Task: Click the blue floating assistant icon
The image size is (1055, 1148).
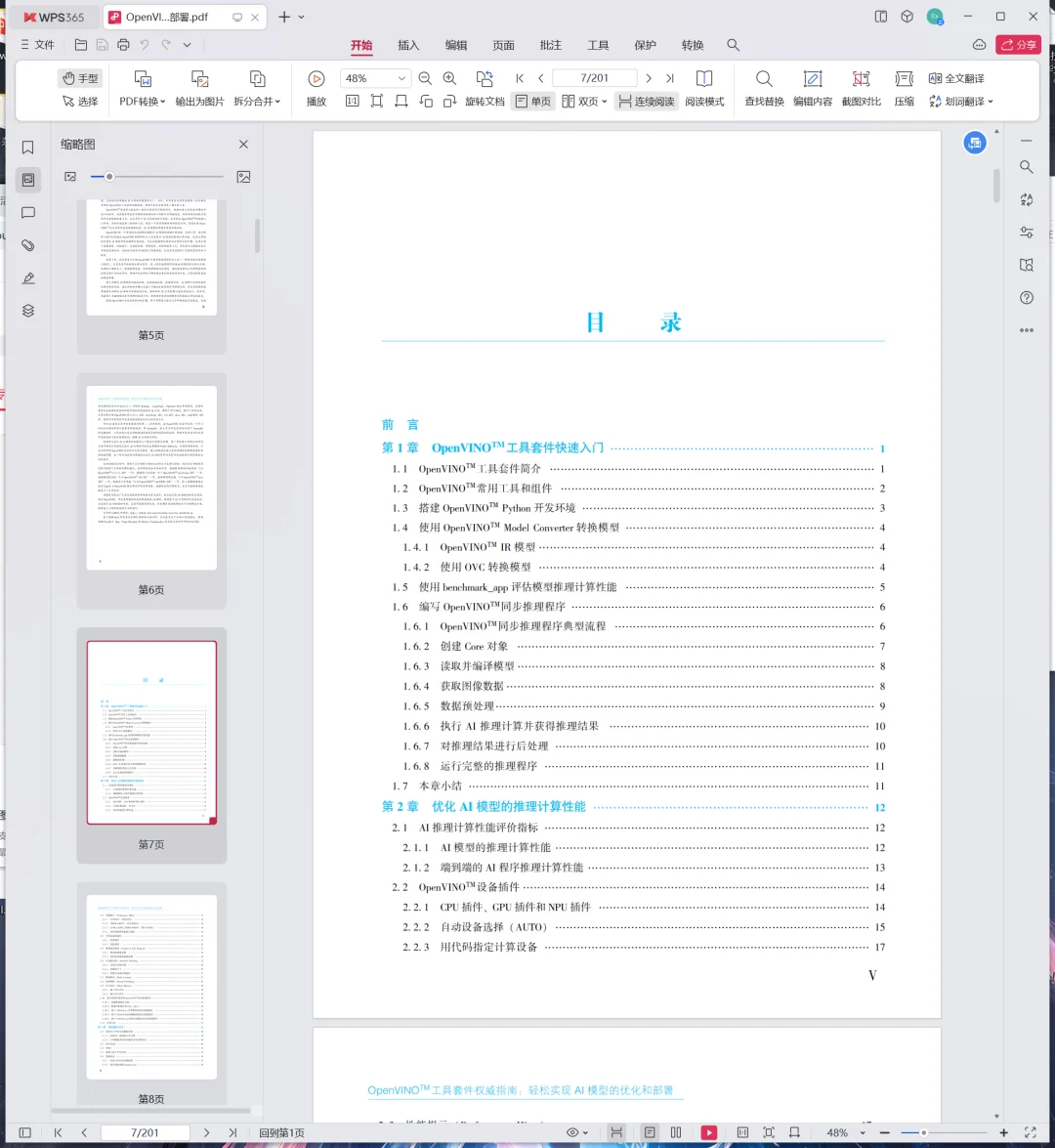Action: tap(975, 143)
